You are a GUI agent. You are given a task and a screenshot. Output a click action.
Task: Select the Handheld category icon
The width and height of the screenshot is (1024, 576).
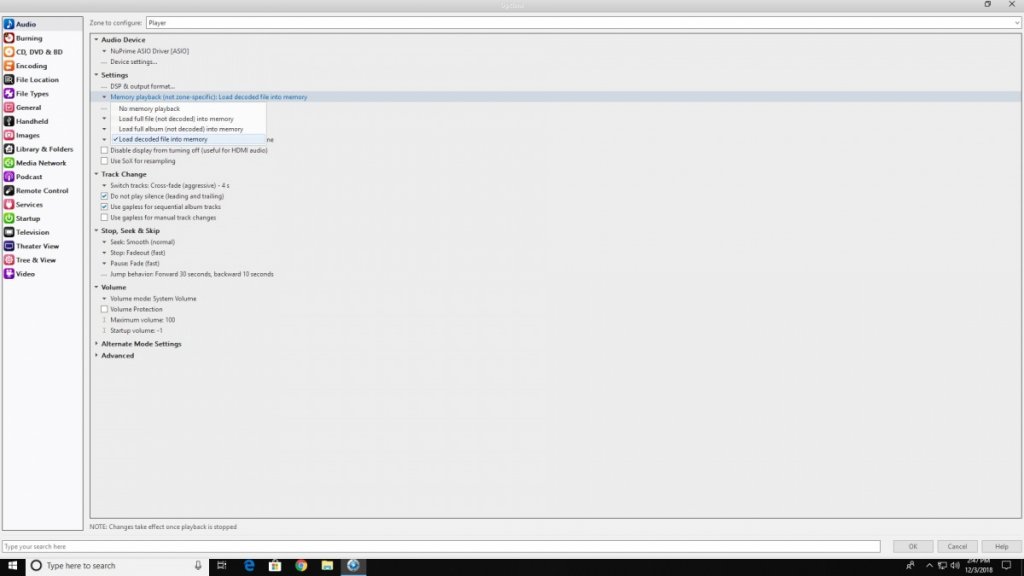click(9, 121)
